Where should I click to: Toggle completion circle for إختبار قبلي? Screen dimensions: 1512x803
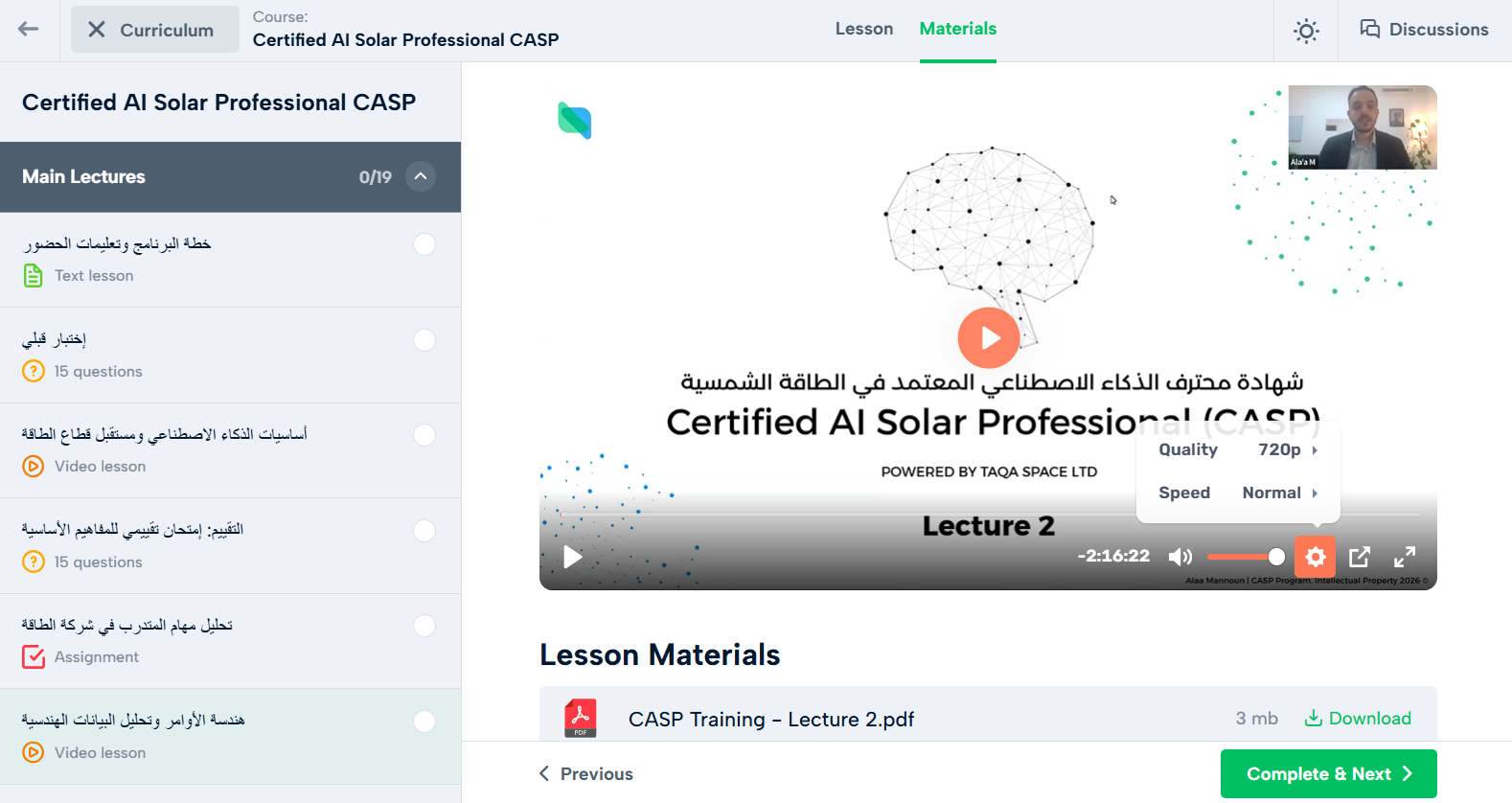click(x=424, y=340)
